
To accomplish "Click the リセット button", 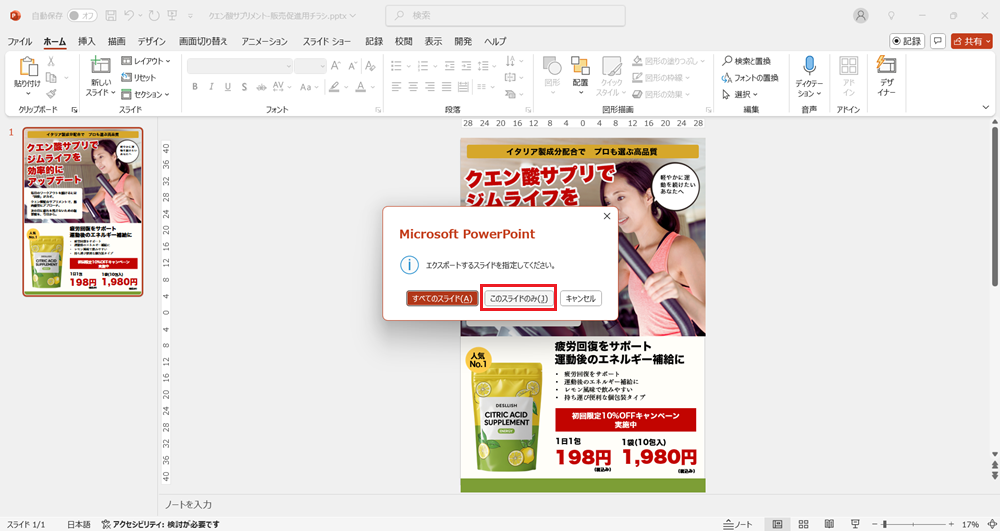I will tap(139, 78).
